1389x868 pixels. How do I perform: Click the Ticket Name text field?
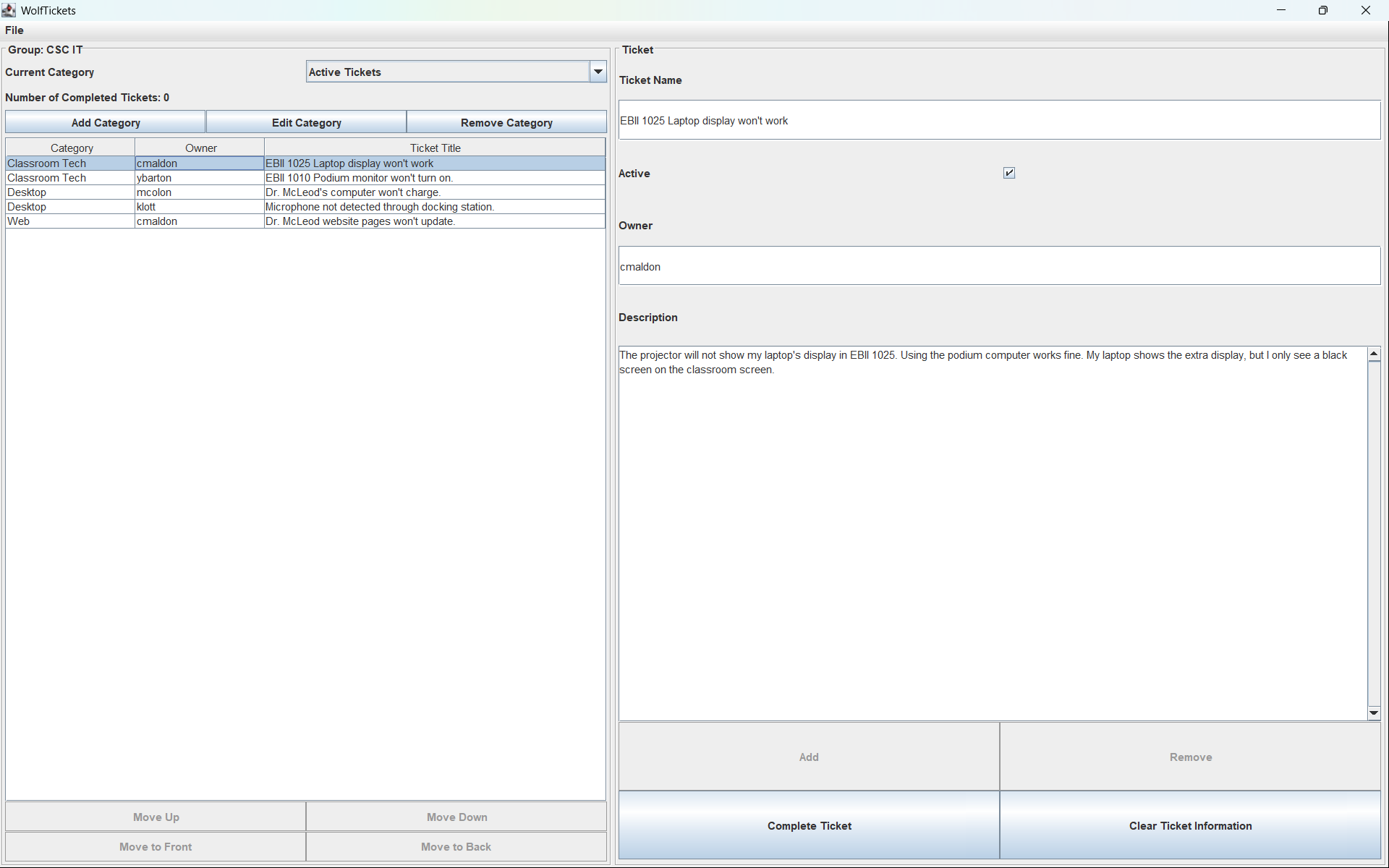pyautogui.click(x=999, y=120)
